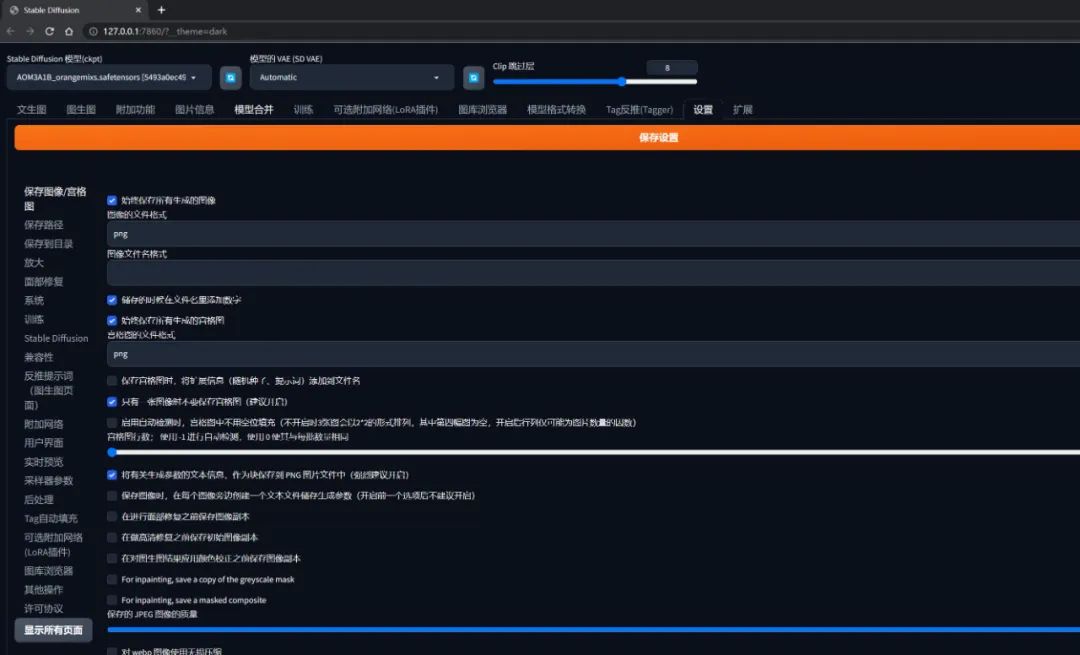Image resolution: width=1080 pixels, height=655 pixels.
Task: Refresh the Stable Diffusion checkpoint list
Action: [231, 78]
